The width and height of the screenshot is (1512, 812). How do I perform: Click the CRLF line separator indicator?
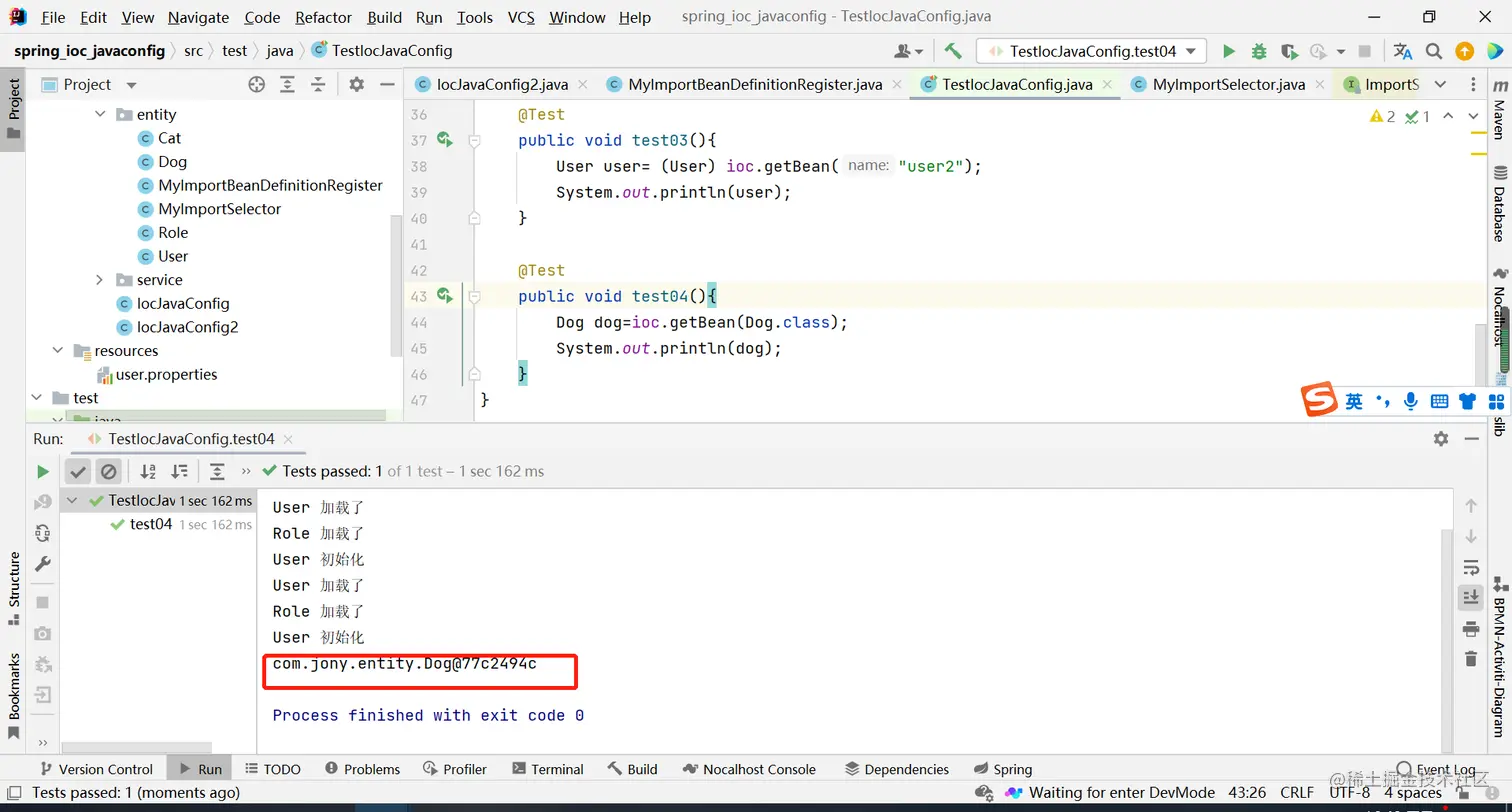pyautogui.click(x=1297, y=793)
